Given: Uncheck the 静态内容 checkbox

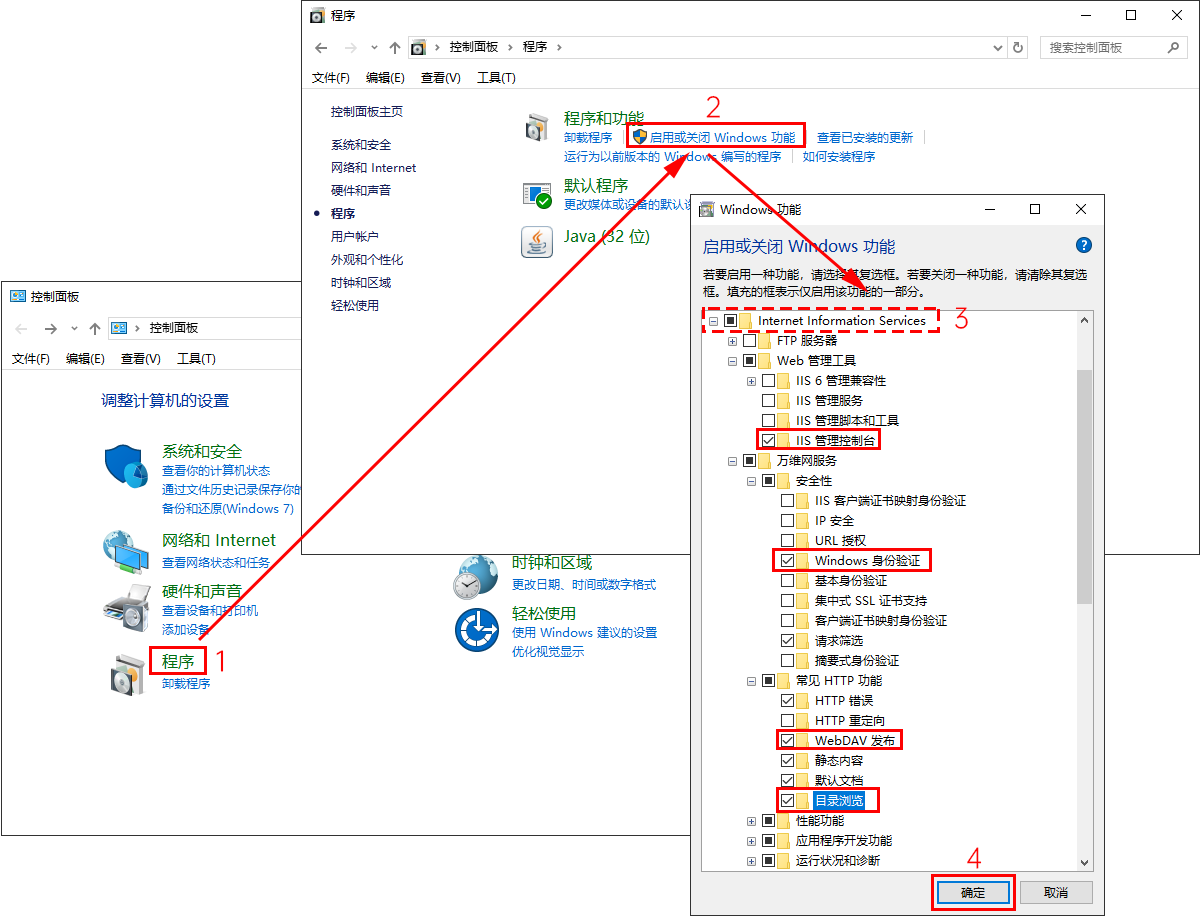Looking at the screenshot, I should pos(787,761).
